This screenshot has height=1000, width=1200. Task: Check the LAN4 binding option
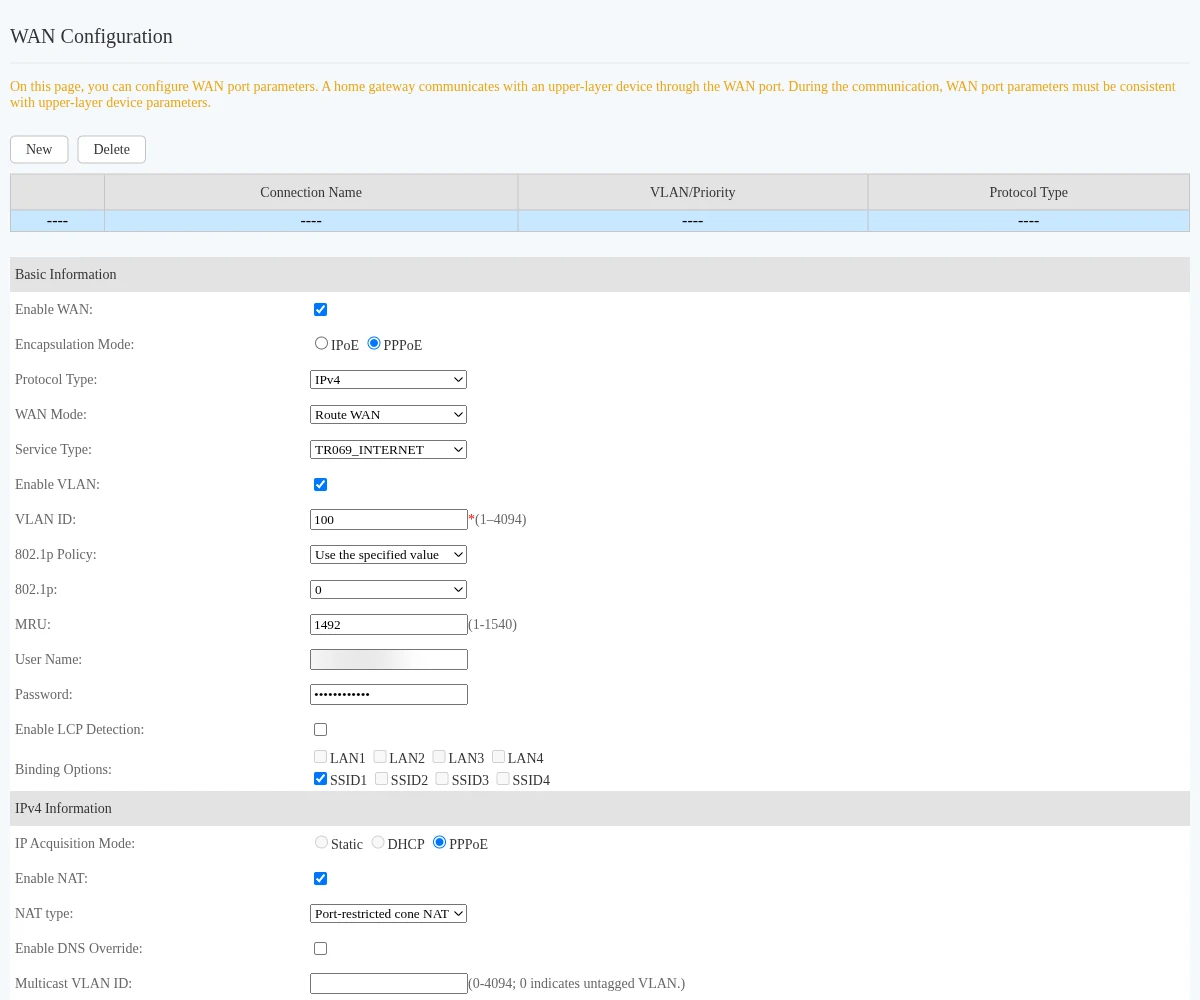[498, 757]
